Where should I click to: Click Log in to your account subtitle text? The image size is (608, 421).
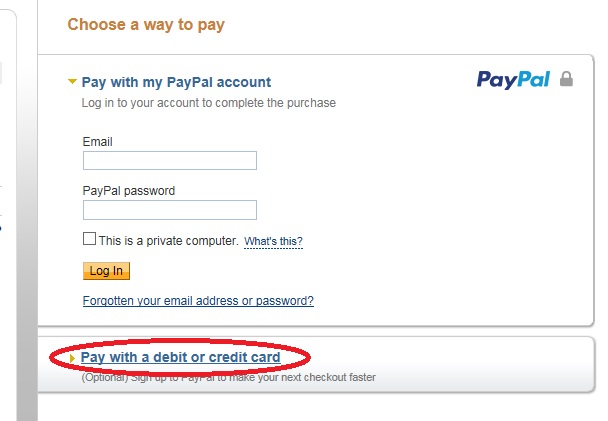tap(209, 103)
